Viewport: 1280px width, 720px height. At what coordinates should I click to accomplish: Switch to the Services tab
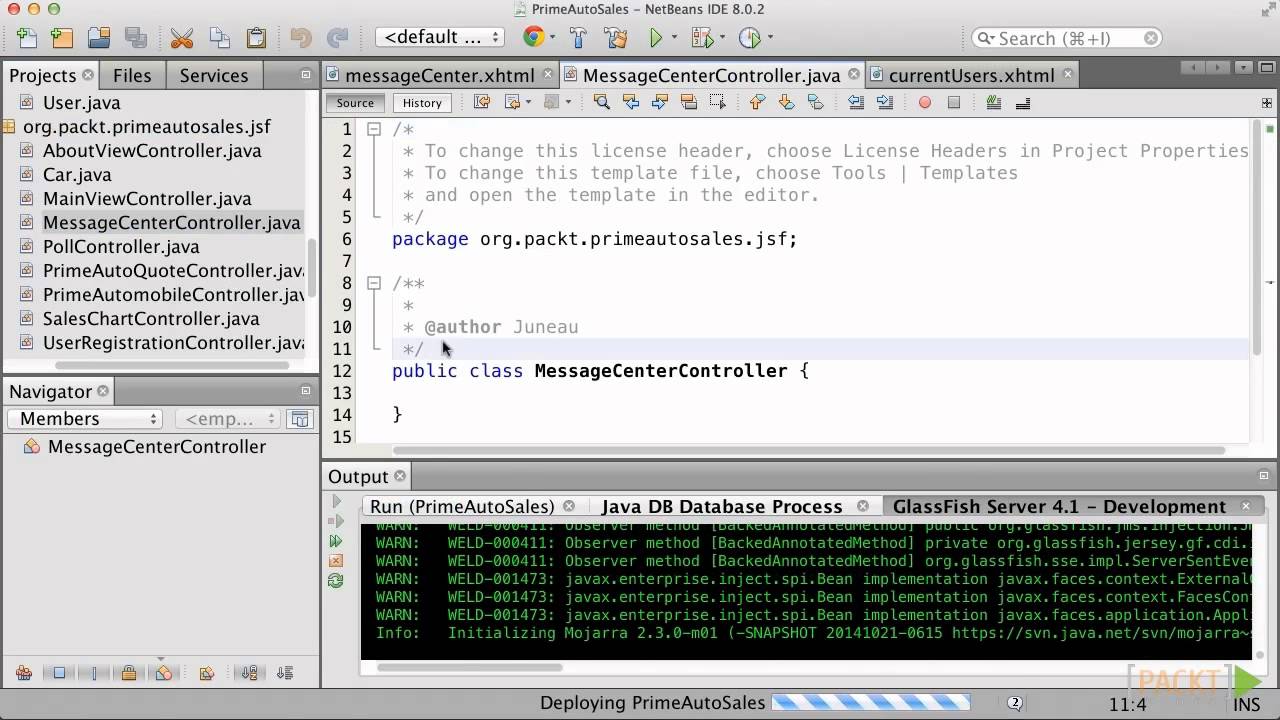coord(214,75)
